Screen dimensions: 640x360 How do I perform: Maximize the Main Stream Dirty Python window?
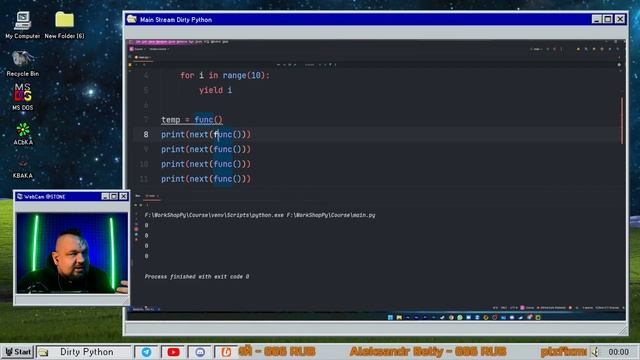click(608, 19)
